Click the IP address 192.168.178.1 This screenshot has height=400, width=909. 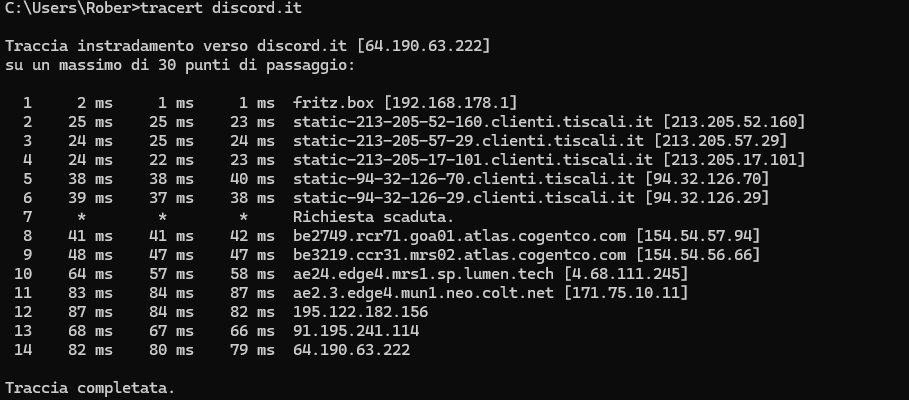[450, 102]
